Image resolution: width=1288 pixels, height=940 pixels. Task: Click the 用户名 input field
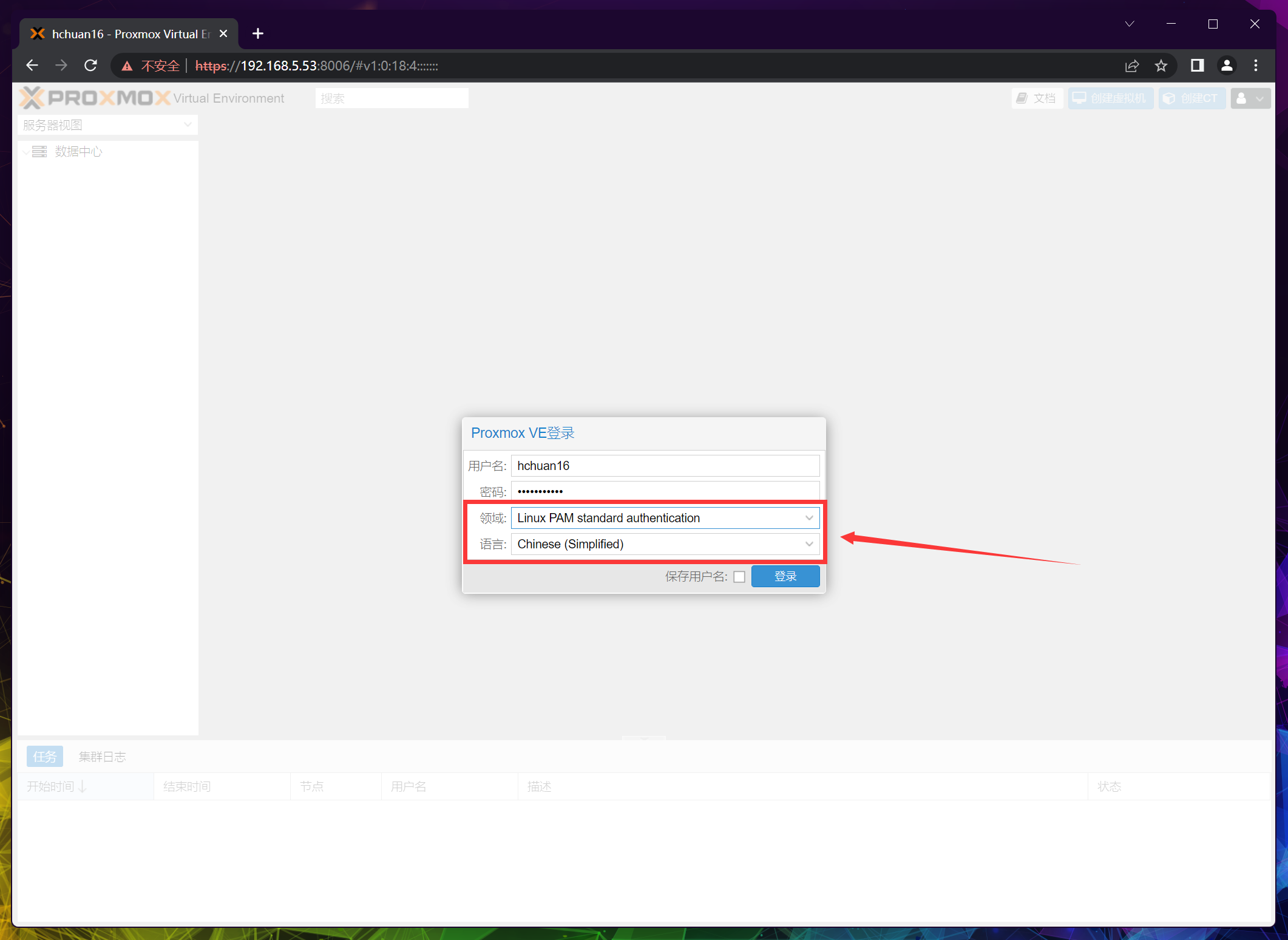pos(665,466)
